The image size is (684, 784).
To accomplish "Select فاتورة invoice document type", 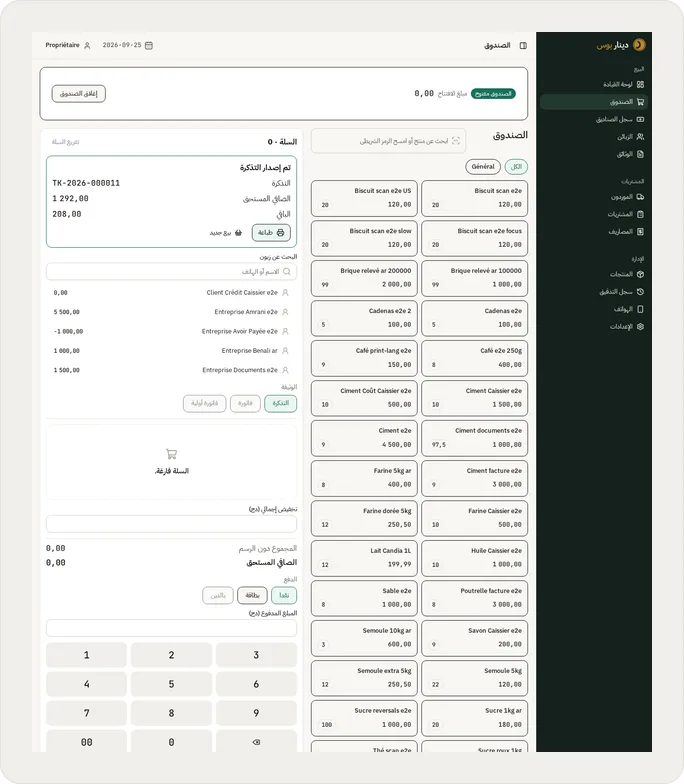I will (x=245, y=403).
